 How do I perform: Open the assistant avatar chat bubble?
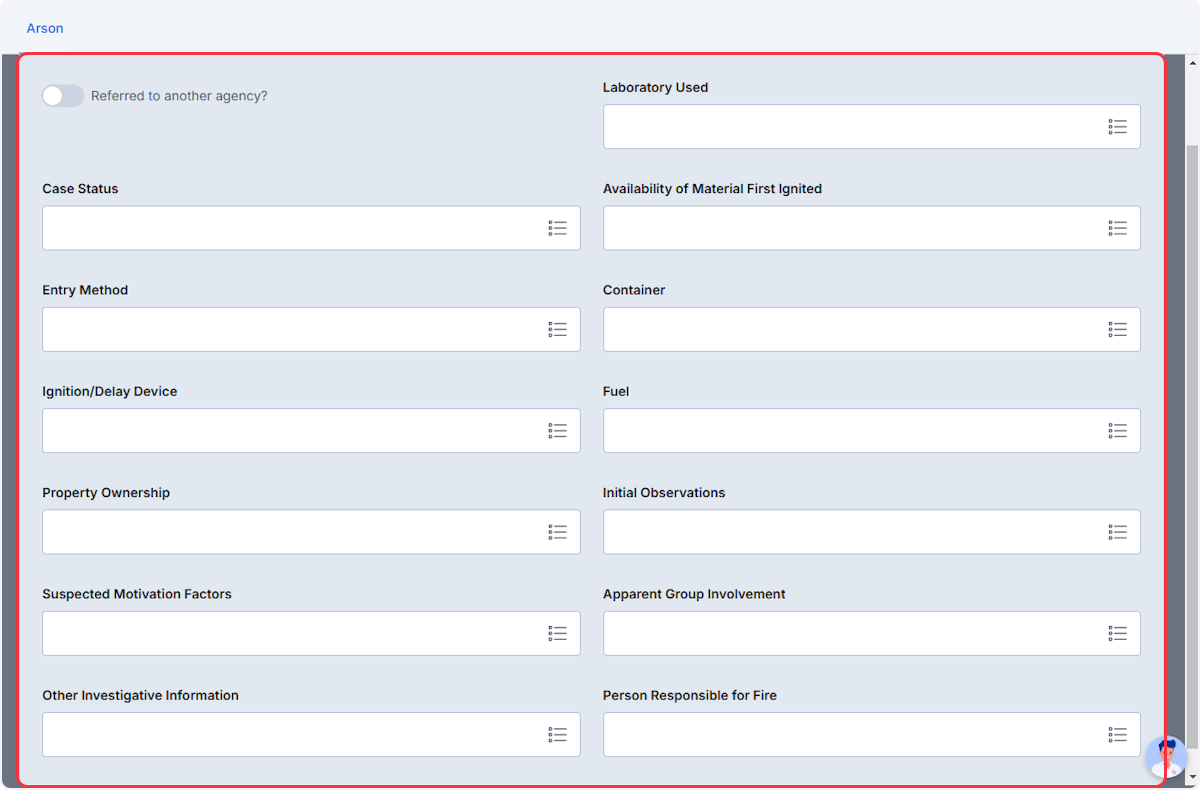point(1166,757)
